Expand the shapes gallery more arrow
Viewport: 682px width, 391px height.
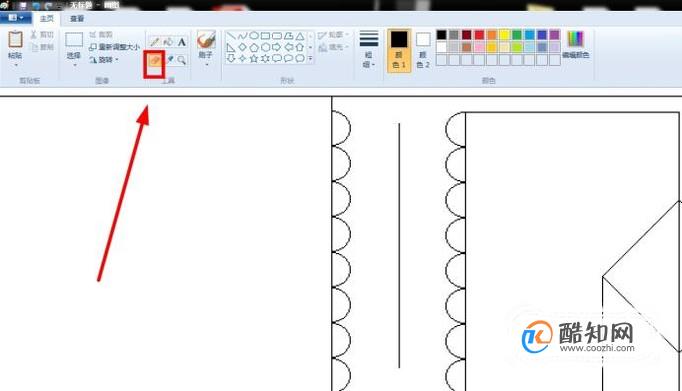tap(310, 58)
